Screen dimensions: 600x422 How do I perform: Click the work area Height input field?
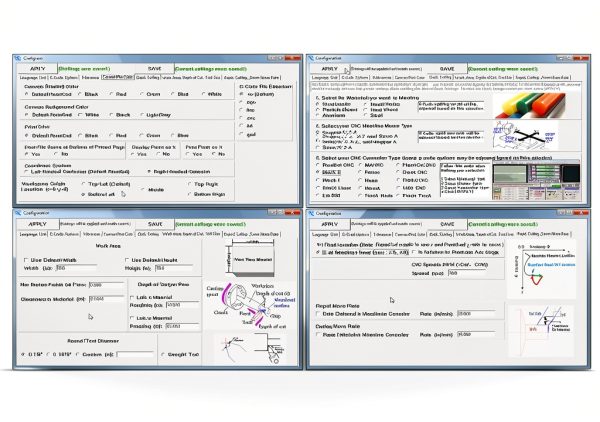[x=175, y=268]
